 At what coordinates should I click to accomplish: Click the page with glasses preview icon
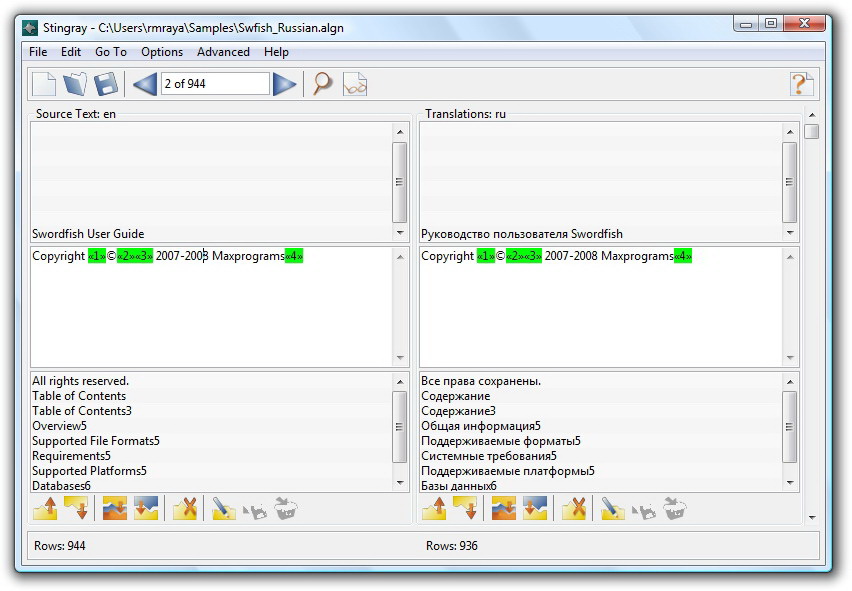[355, 84]
